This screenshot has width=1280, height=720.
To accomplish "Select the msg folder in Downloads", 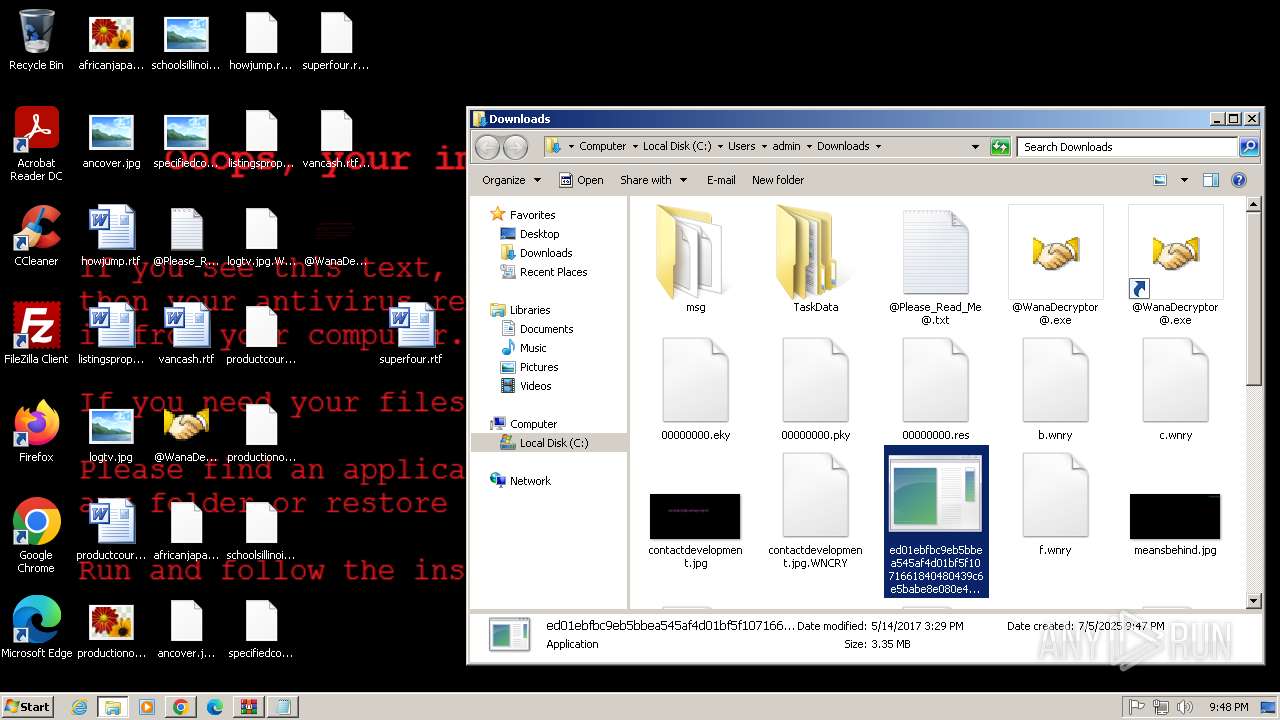I will 695,259.
